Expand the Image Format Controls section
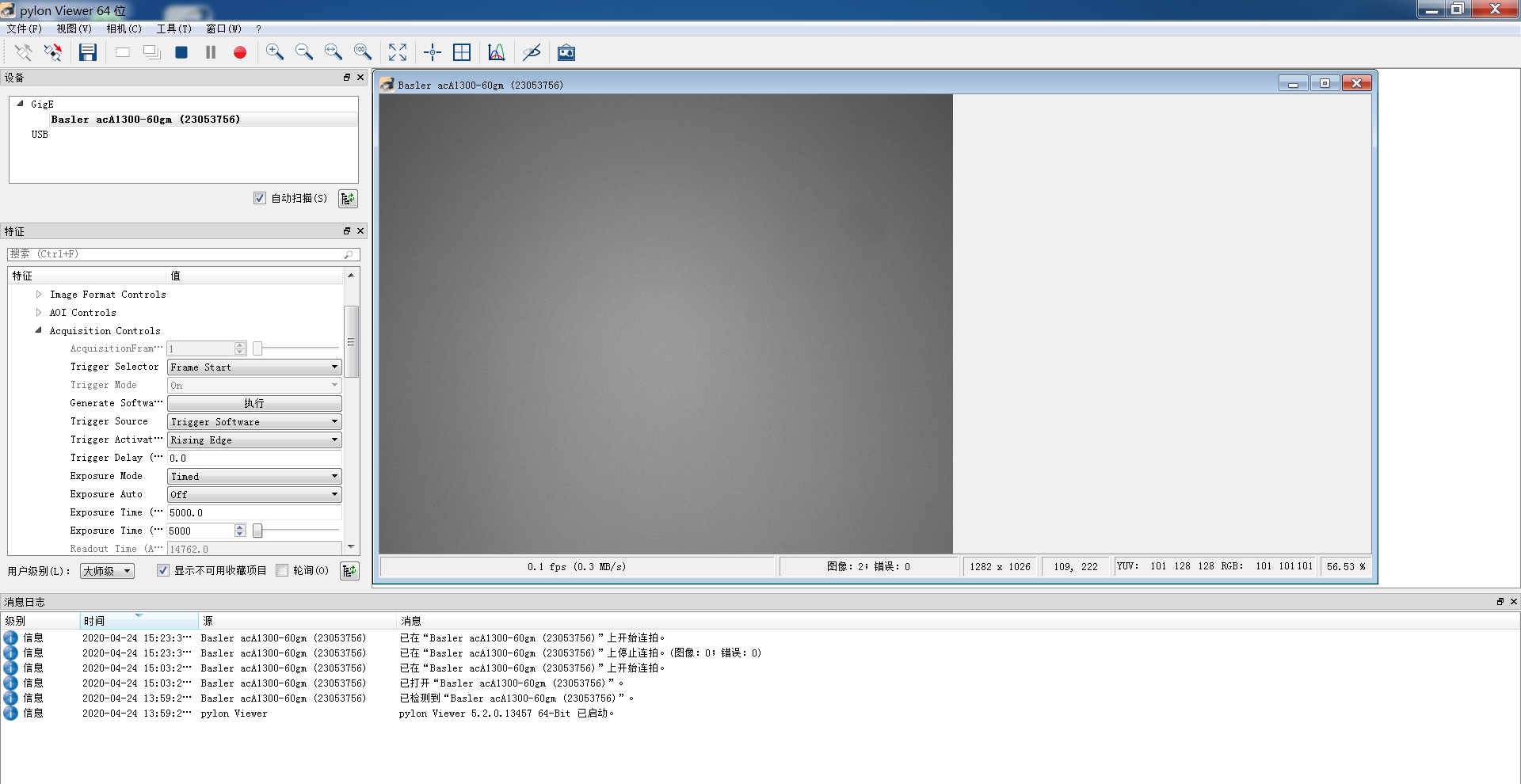The height and width of the screenshot is (784, 1521). [x=39, y=294]
